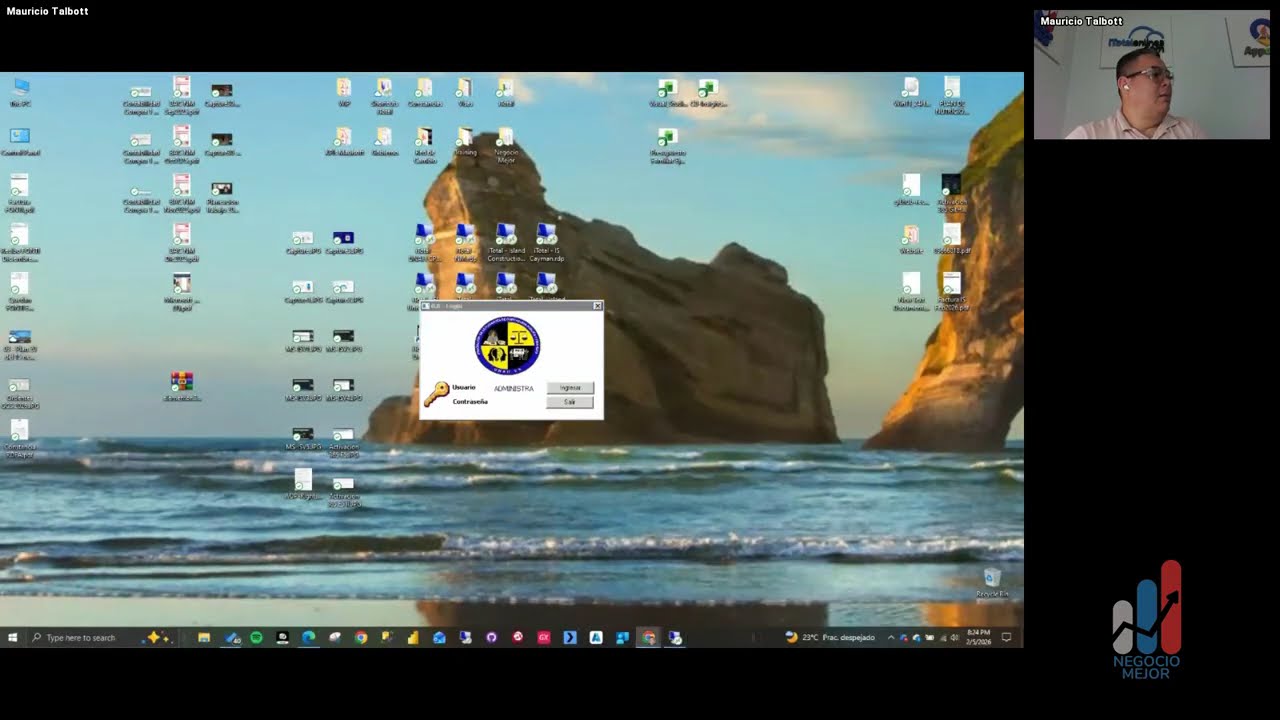Select the iTotal - Island Construction rdp shortcut
1280x720 pixels.
pyautogui.click(x=506, y=242)
